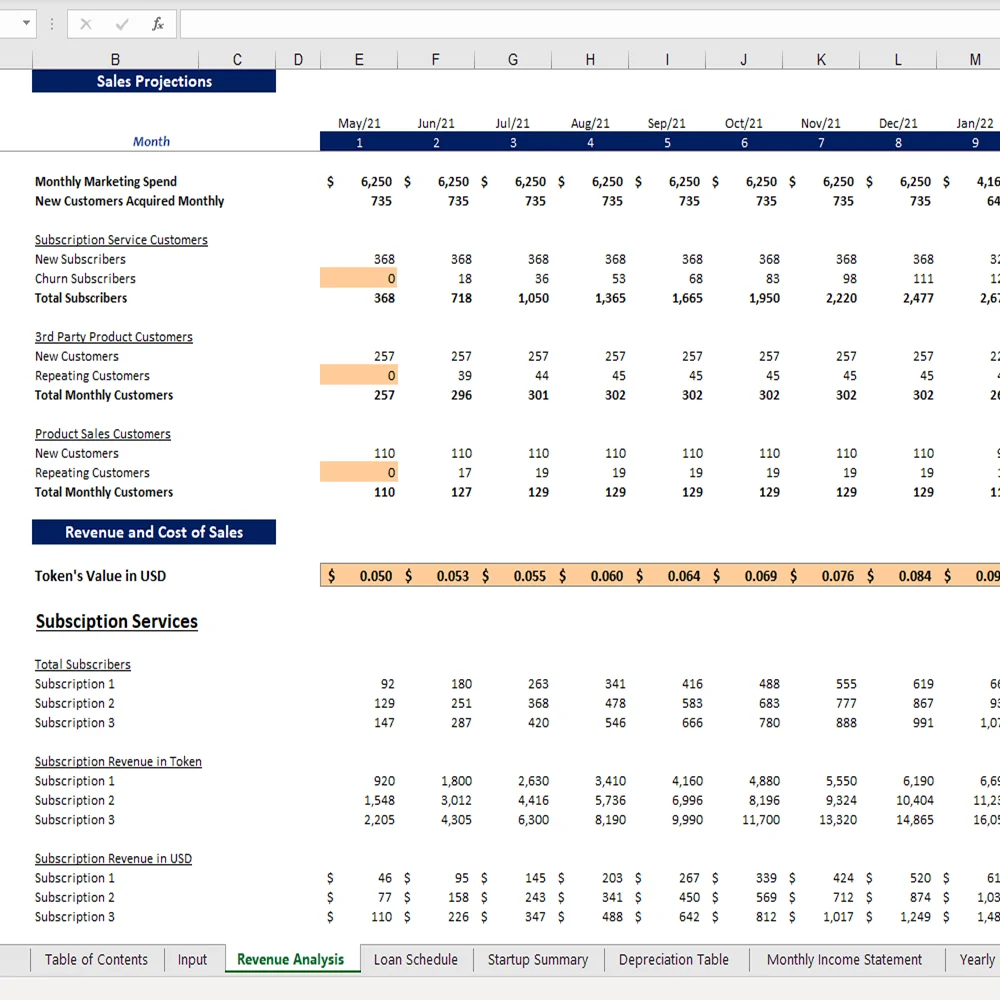Switch to the Depreciation Table tab
The width and height of the screenshot is (1000, 1000).
674,959
